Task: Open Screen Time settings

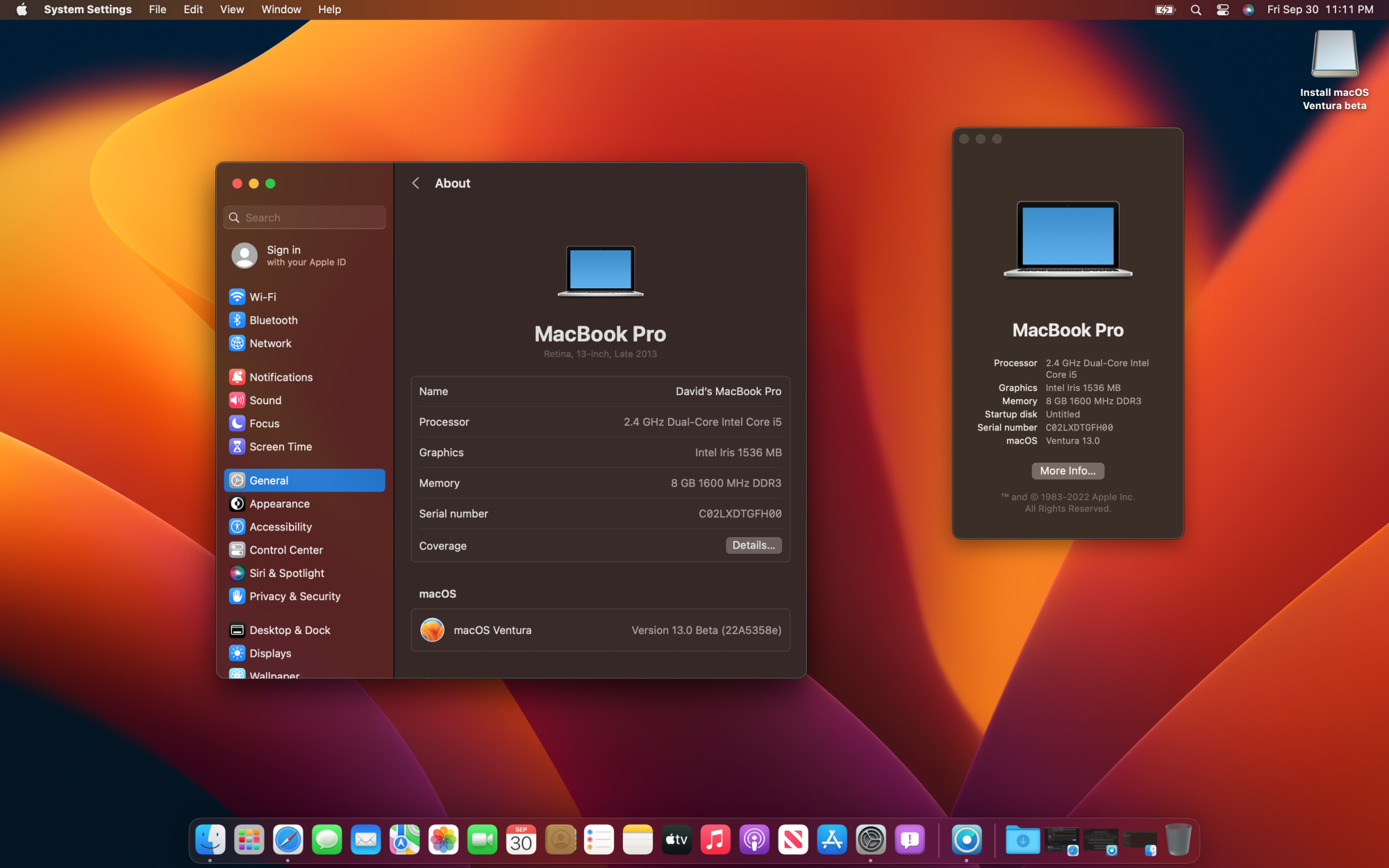Action: point(280,446)
